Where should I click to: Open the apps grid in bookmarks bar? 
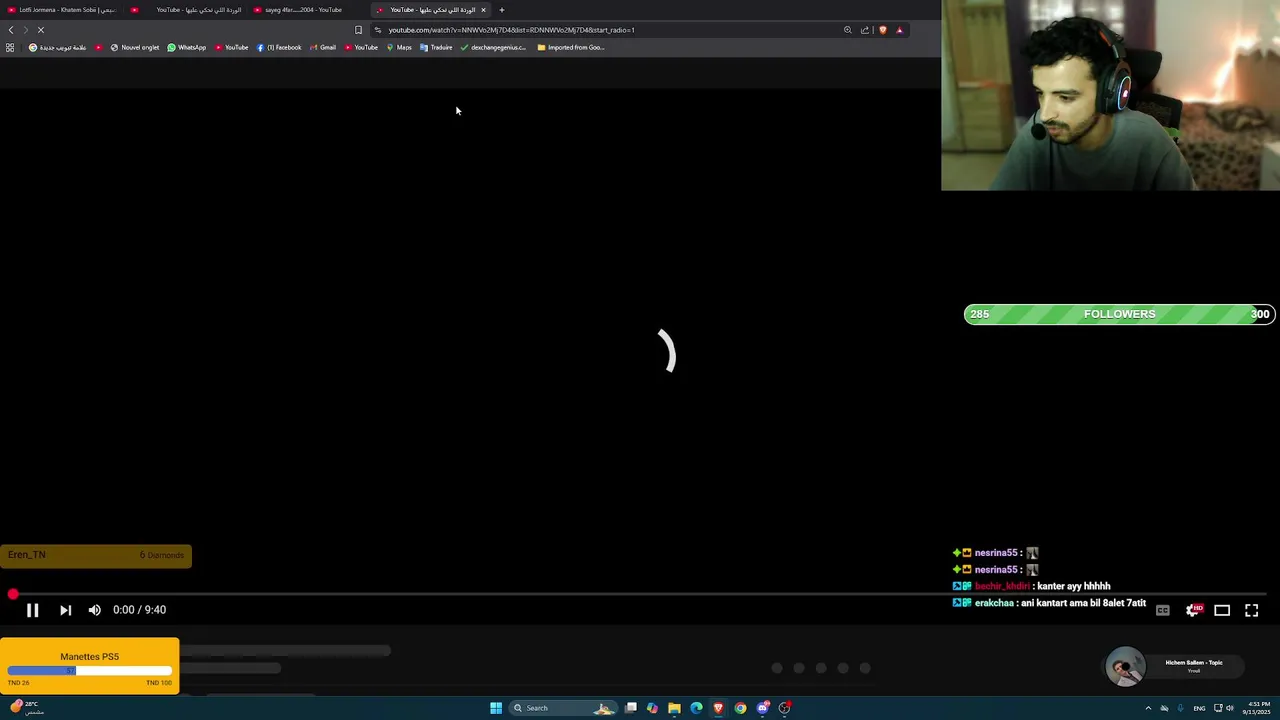click(x=10, y=47)
